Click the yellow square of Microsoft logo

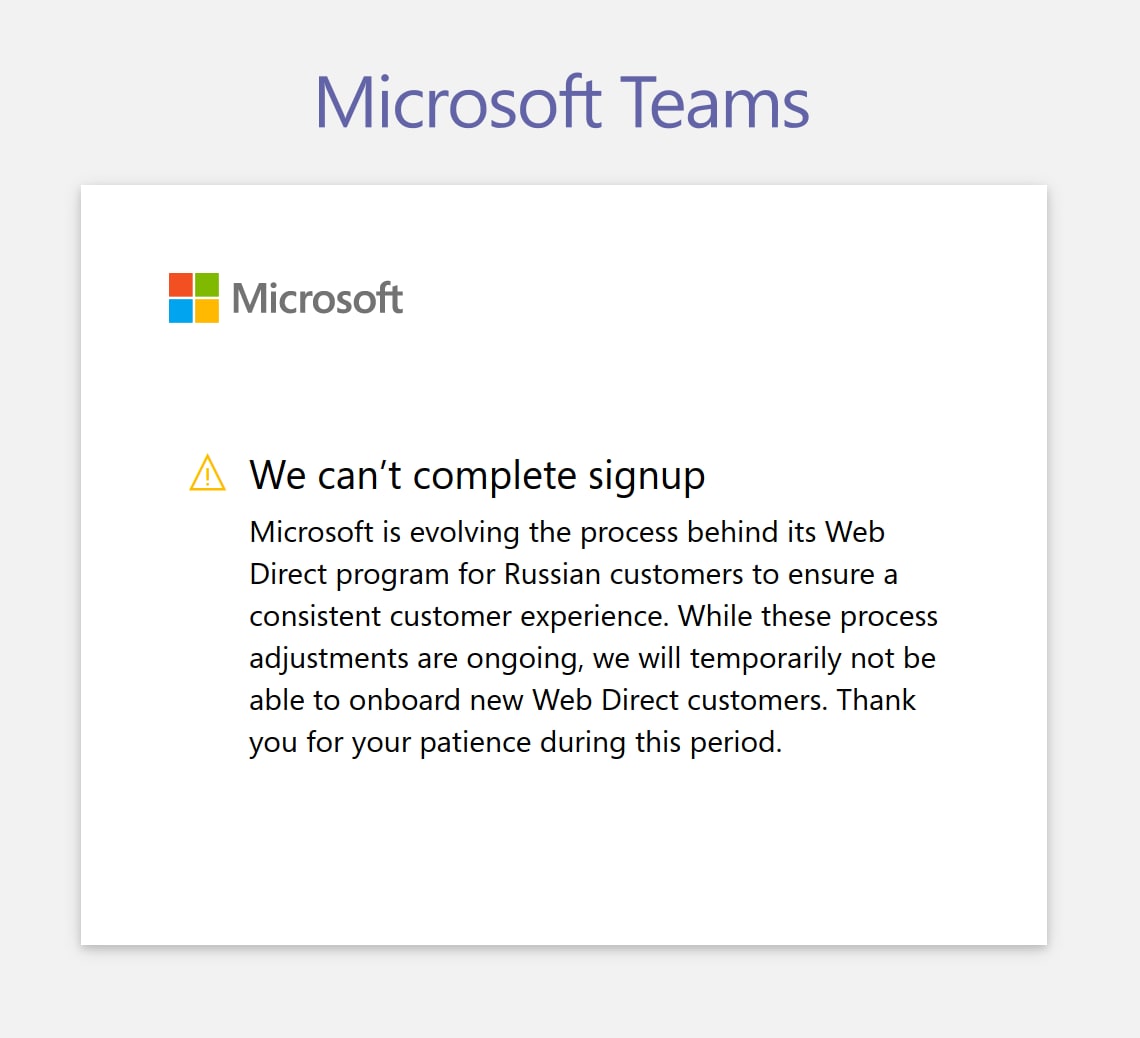tap(206, 311)
